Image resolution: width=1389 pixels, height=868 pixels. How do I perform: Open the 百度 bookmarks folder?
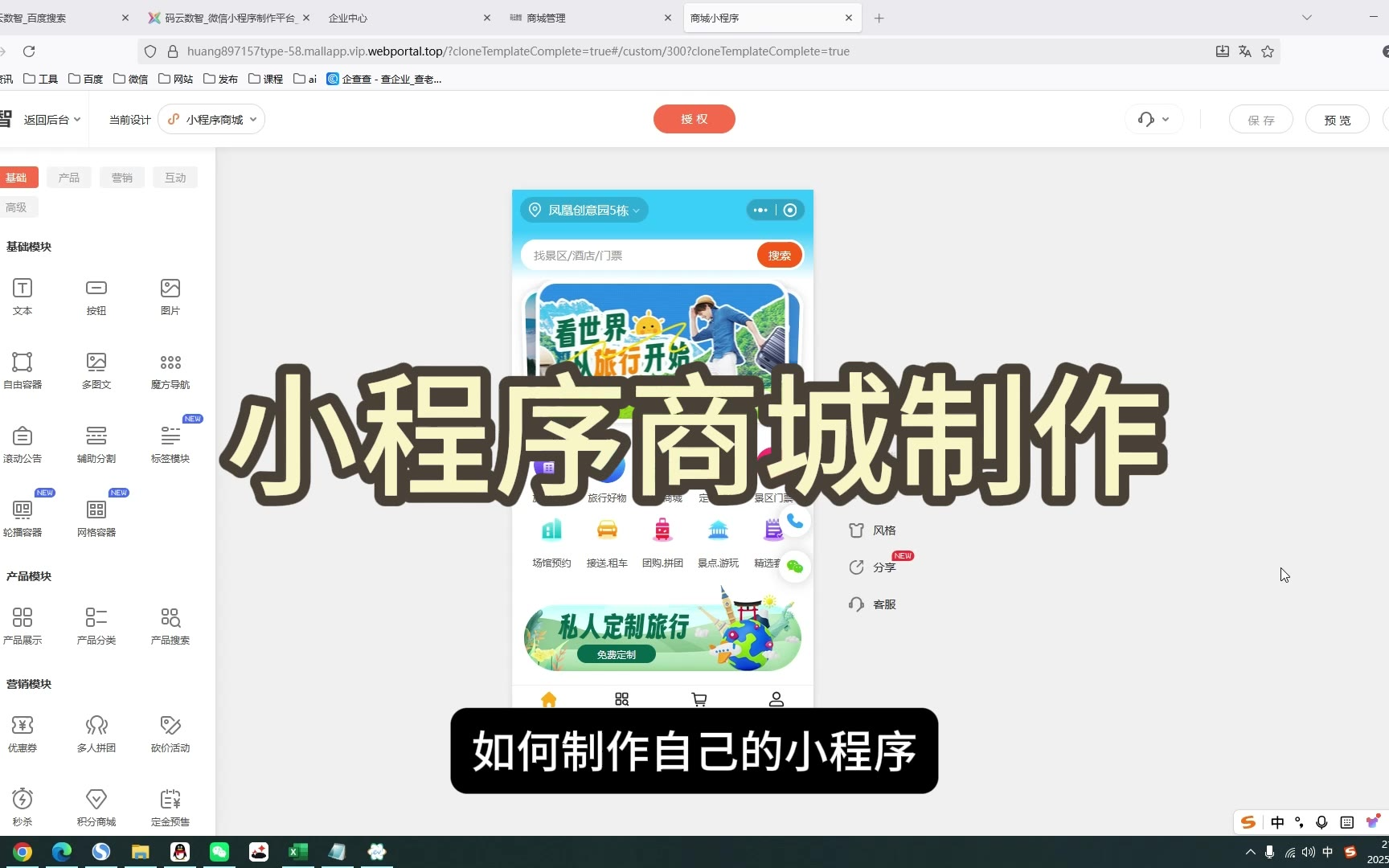(86, 79)
